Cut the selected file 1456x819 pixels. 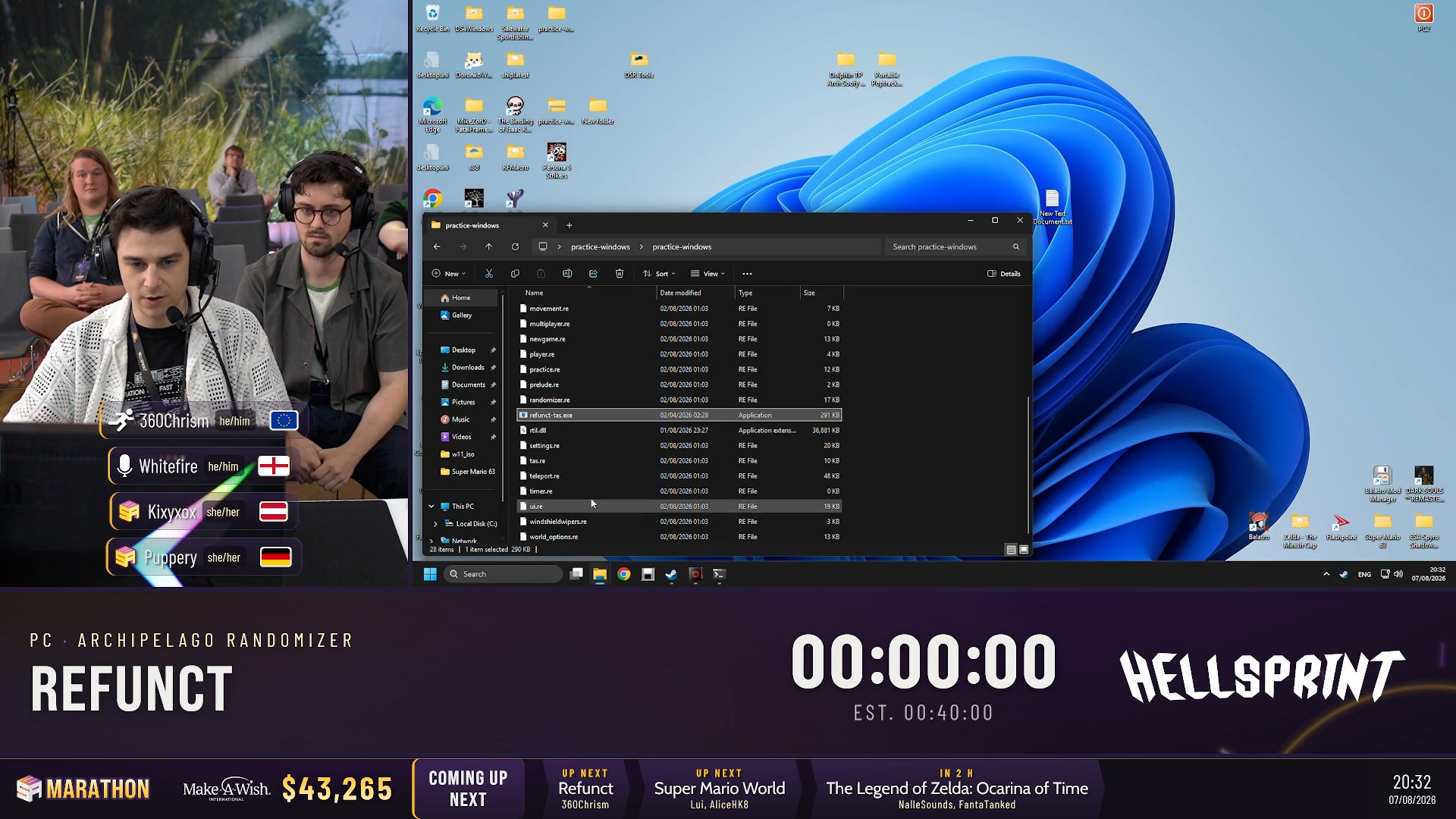tap(489, 274)
